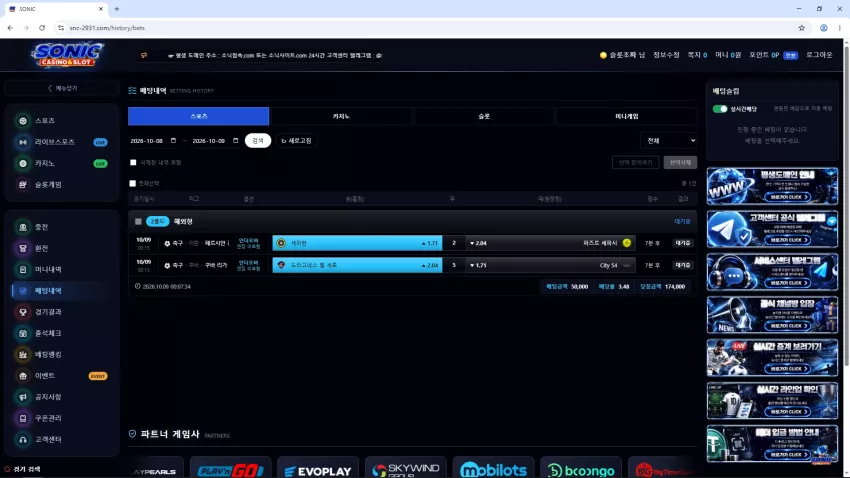Open the 라이브스포츠 sidebar icon
Screen dimensions: 850x478
pyautogui.click(x=23, y=142)
